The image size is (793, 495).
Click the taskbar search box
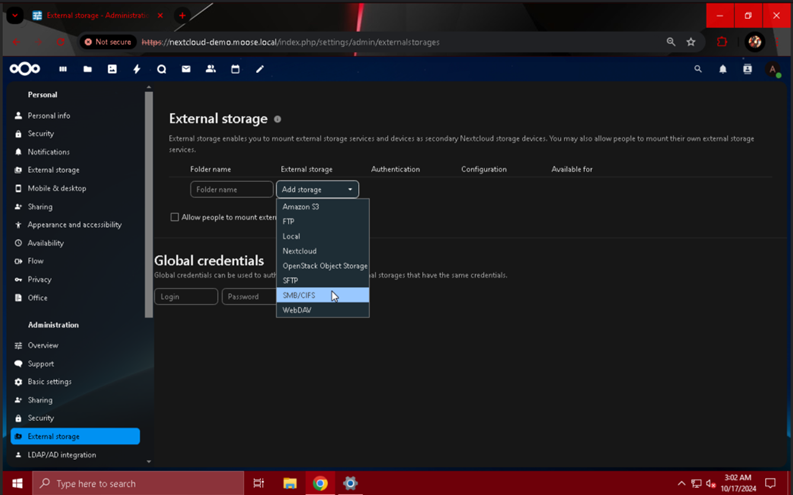click(x=139, y=483)
